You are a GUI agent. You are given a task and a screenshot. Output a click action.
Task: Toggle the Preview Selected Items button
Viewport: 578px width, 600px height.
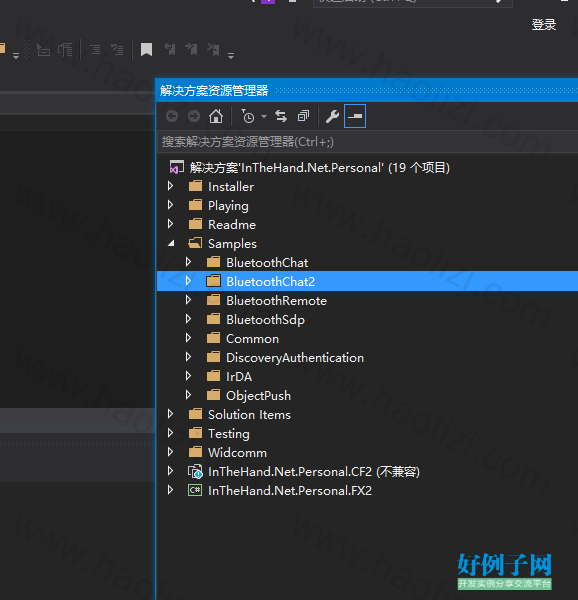tap(355, 116)
